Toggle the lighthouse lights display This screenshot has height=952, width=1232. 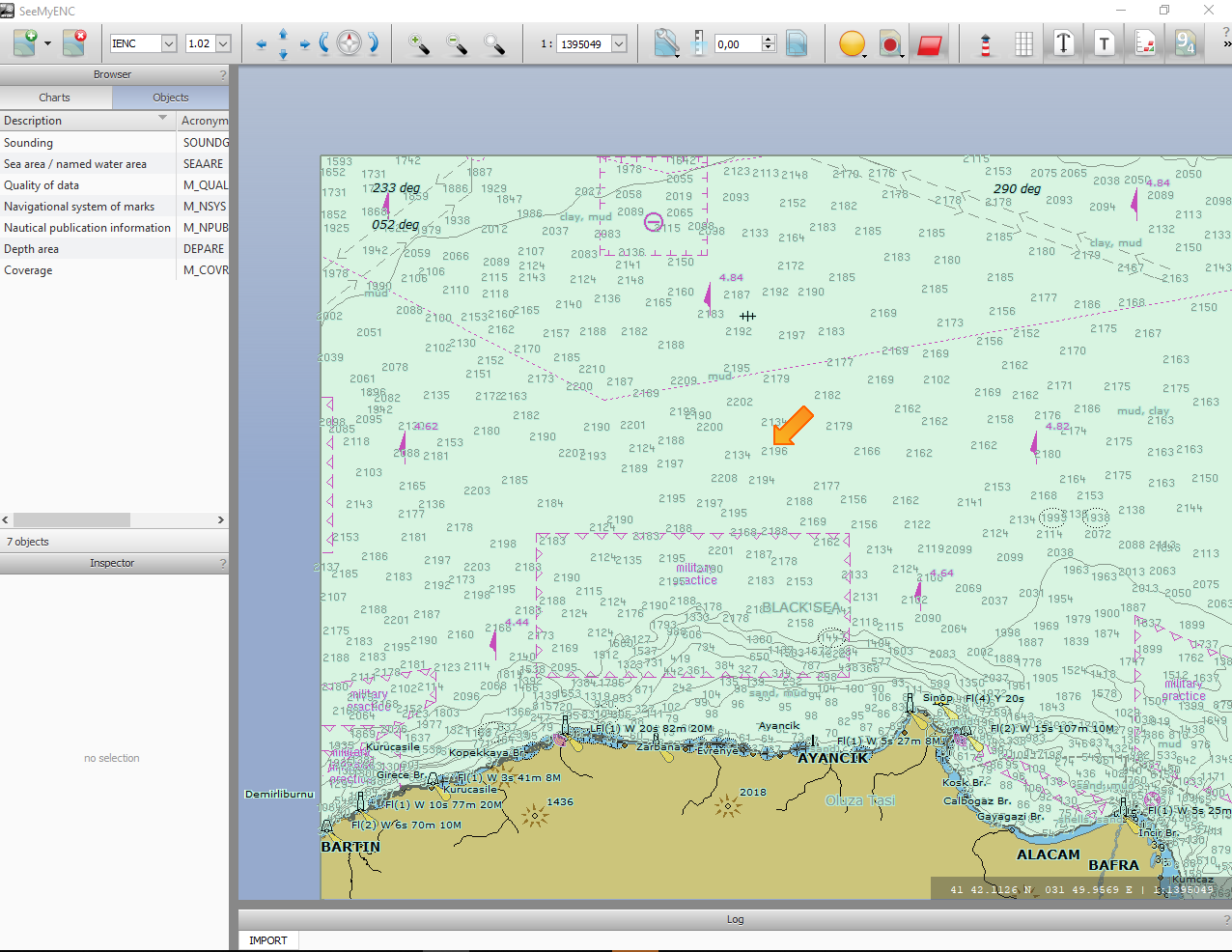(x=986, y=43)
